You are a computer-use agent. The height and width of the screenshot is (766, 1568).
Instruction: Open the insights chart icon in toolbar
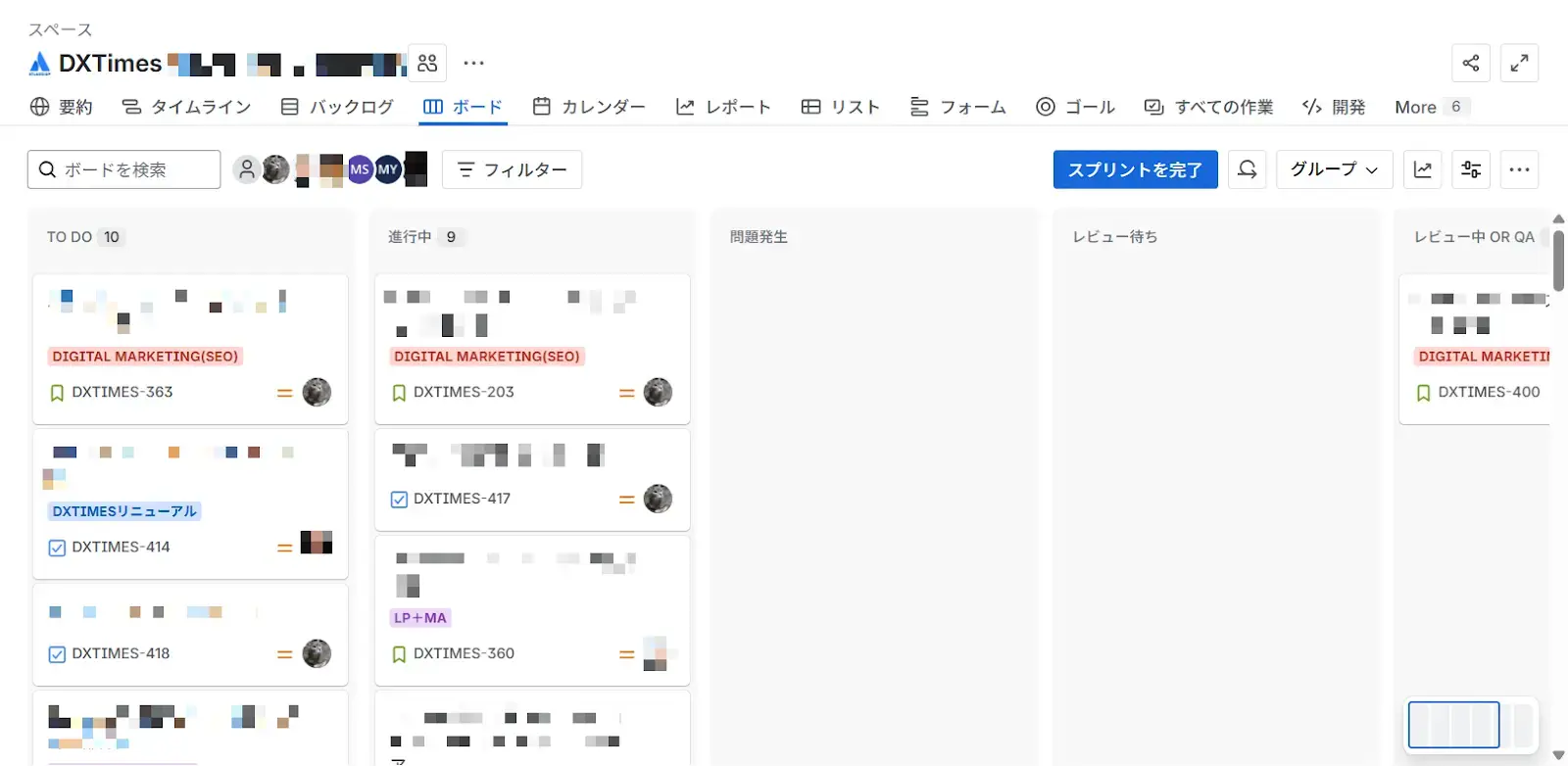tap(1423, 169)
